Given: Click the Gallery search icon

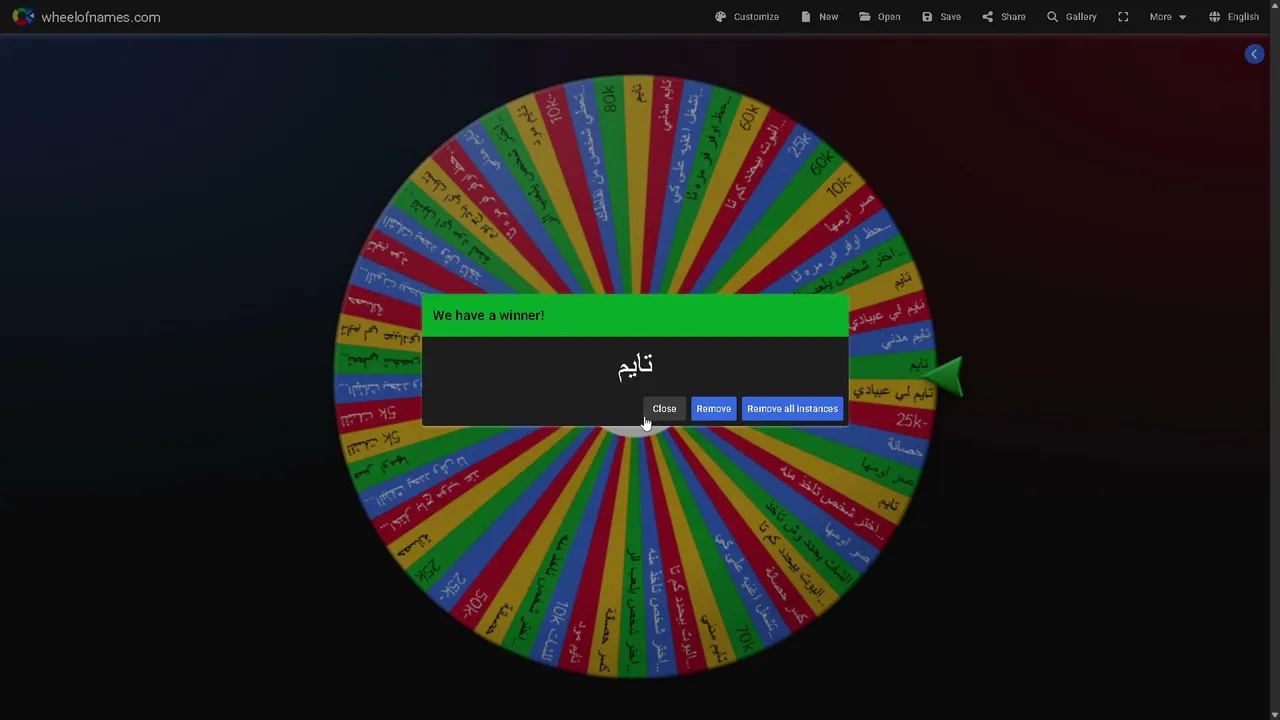Looking at the screenshot, I should (x=1052, y=17).
